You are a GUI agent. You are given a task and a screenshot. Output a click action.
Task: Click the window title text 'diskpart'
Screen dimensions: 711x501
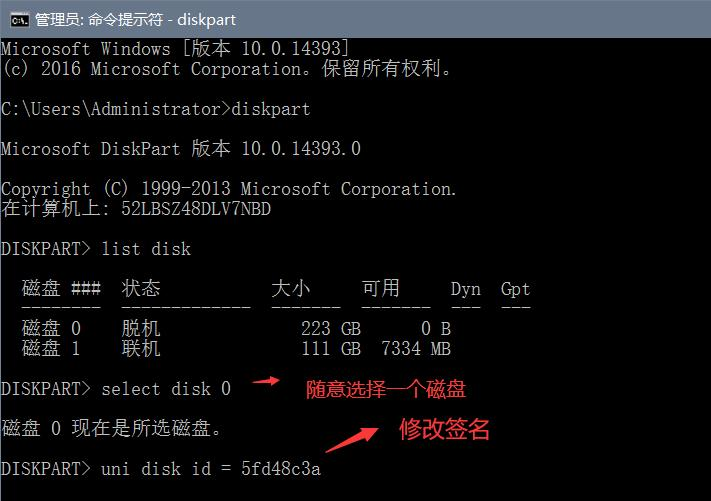pyautogui.click(x=206, y=20)
